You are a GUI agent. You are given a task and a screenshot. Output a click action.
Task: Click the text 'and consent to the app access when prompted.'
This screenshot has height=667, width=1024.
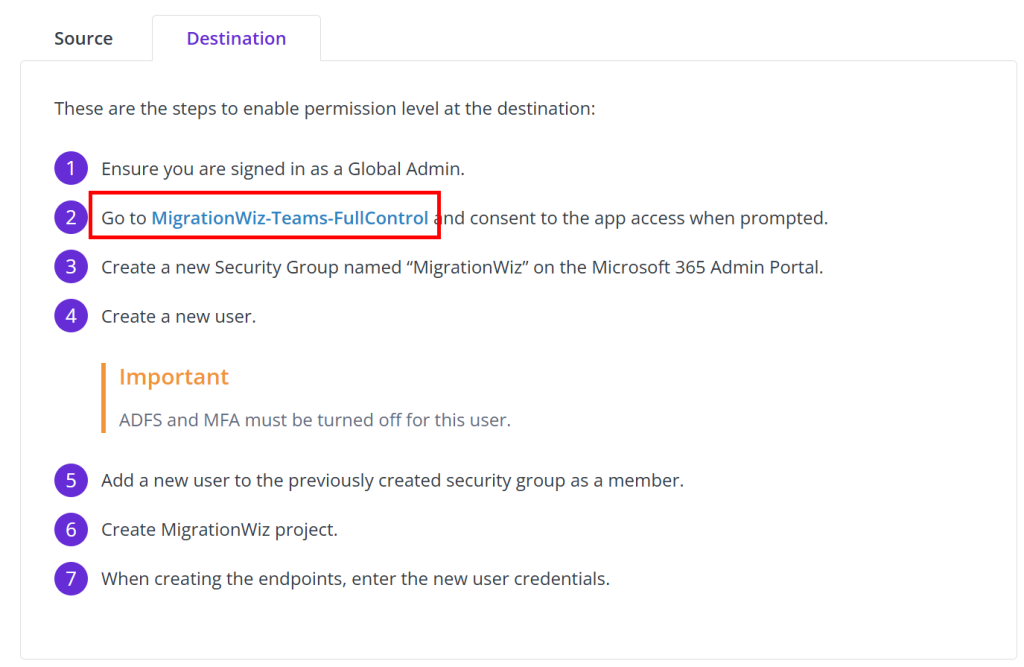click(632, 218)
